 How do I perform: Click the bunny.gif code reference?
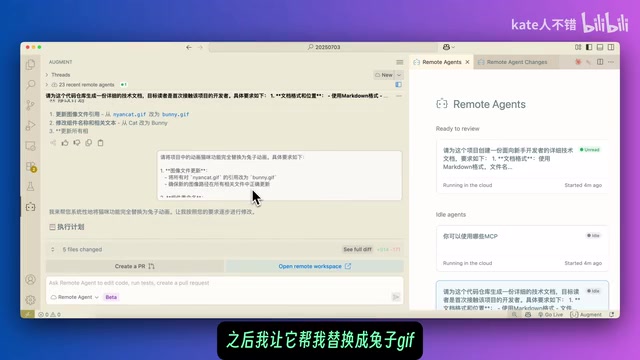coord(176,114)
